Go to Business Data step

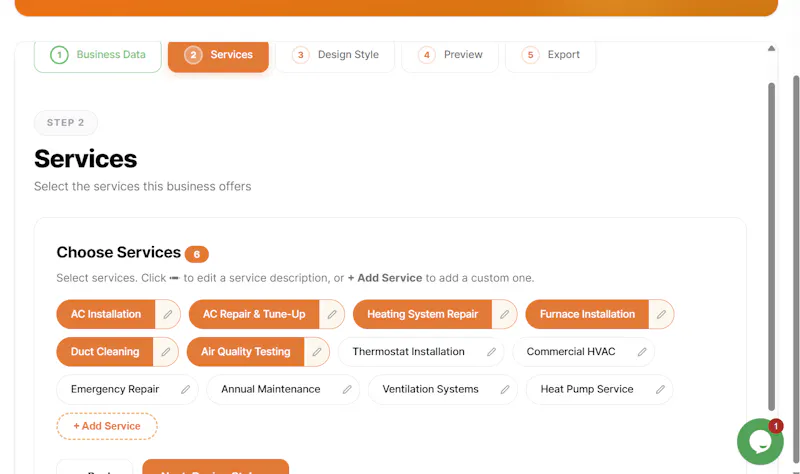pos(97,55)
